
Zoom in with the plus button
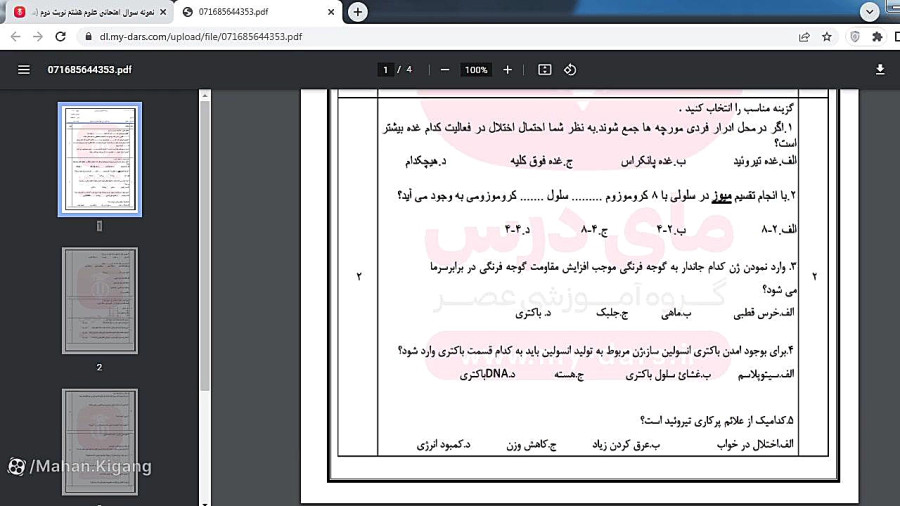507,69
